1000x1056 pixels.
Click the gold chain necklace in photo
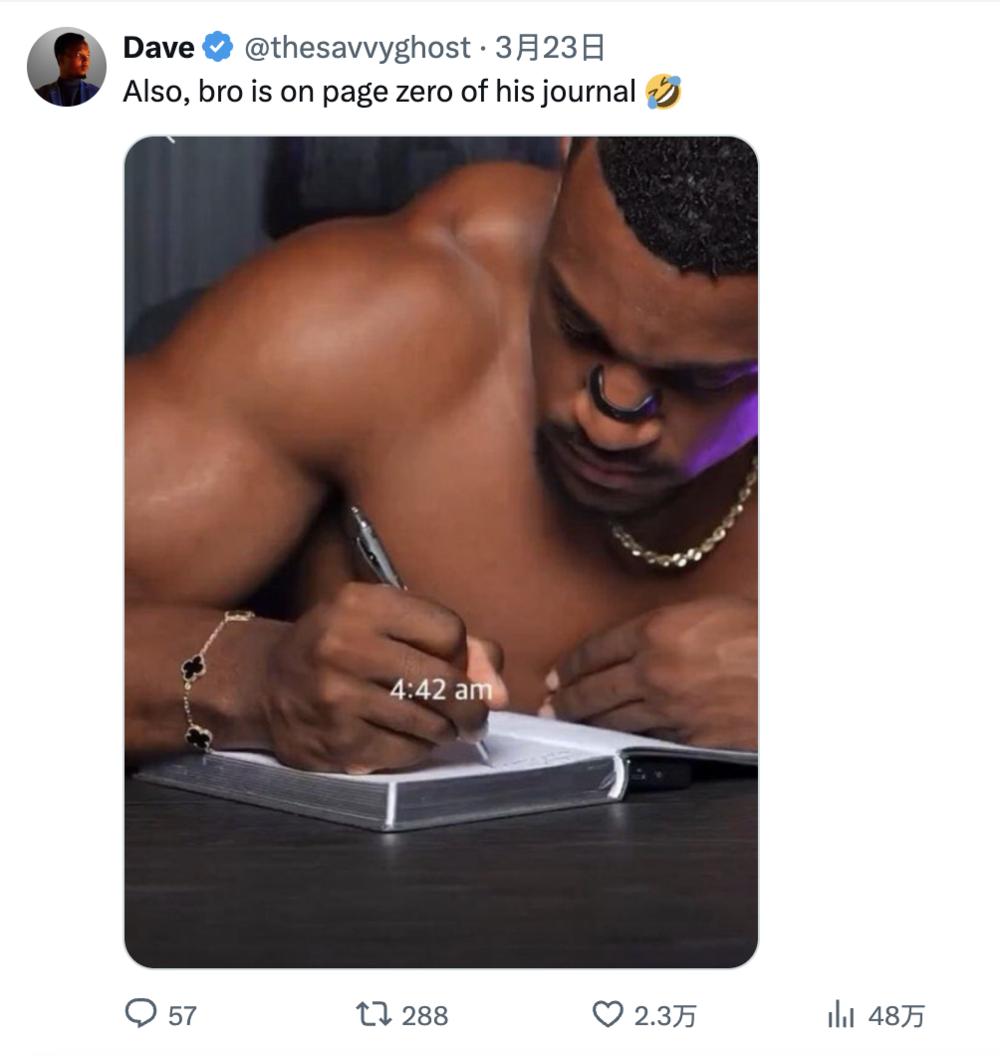tap(690, 530)
